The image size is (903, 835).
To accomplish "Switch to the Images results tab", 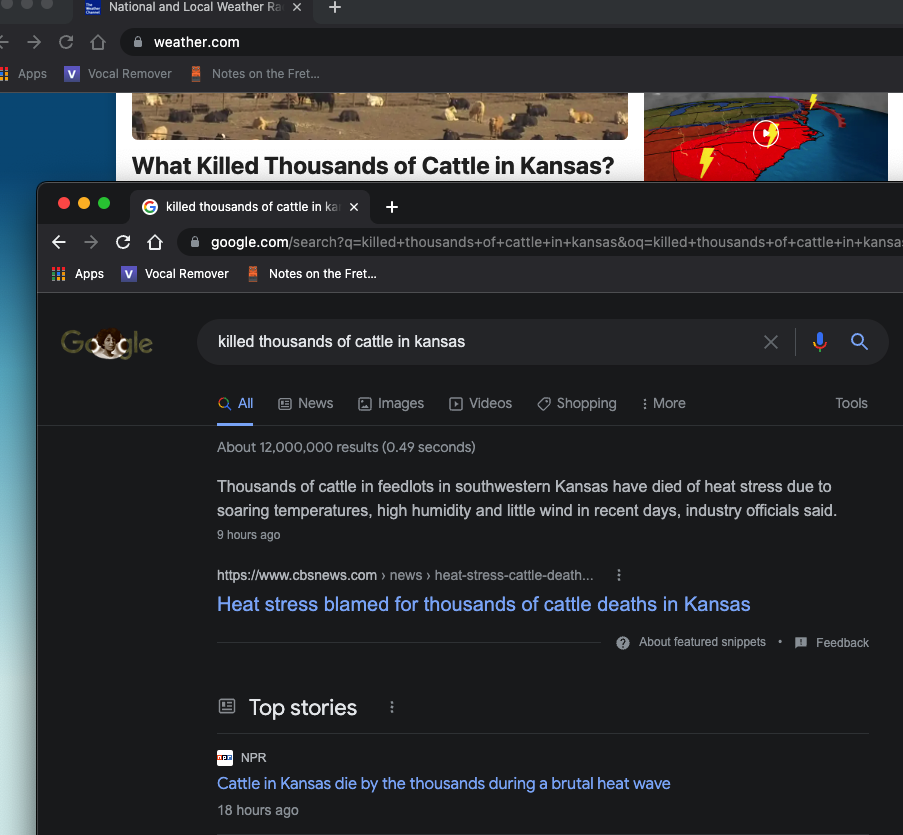I will point(391,404).
